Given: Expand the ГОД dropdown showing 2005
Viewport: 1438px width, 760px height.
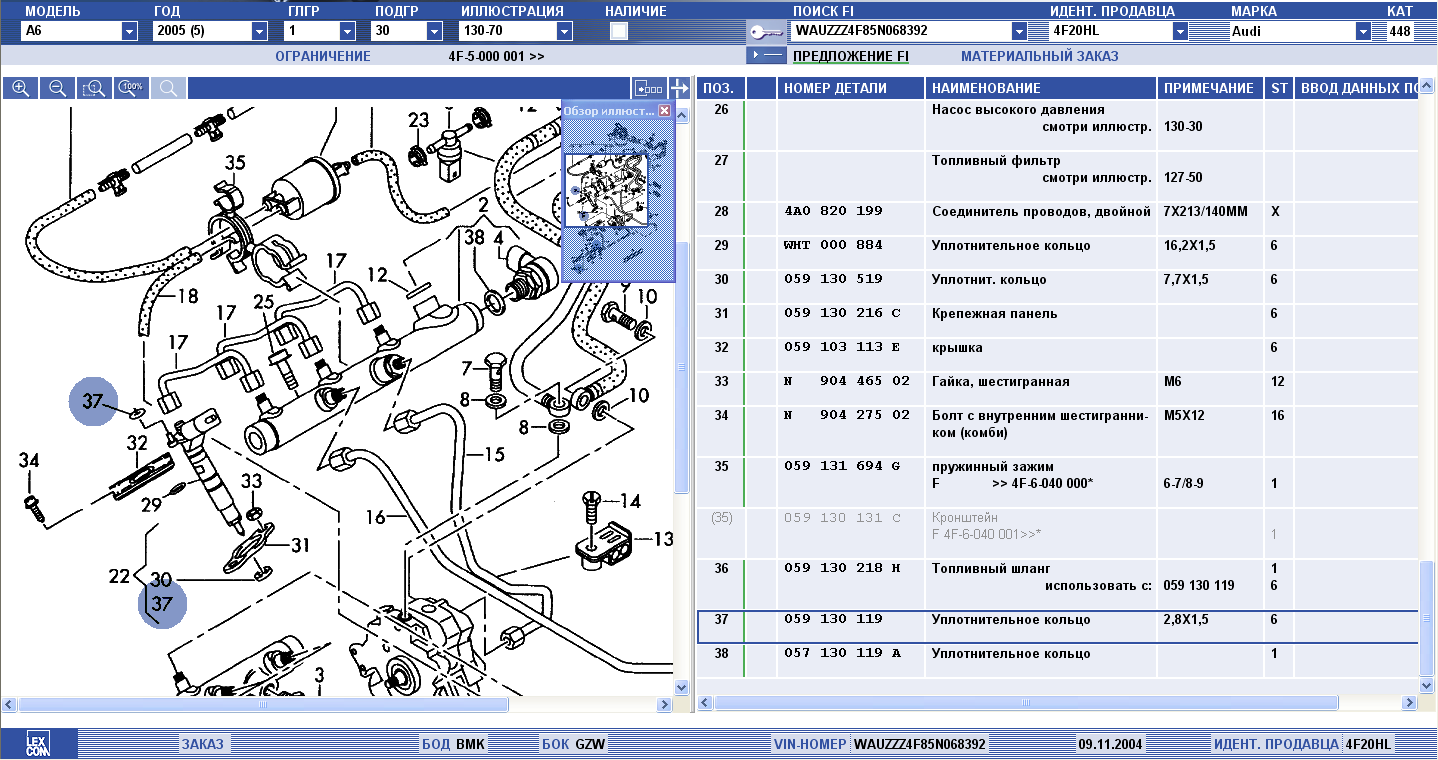Looking at the screenshot, I should [259, 31].
